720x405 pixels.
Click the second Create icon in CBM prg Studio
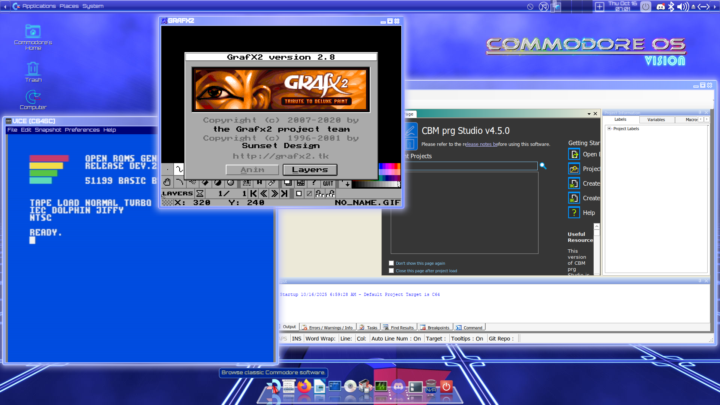(x=574, y=198)
